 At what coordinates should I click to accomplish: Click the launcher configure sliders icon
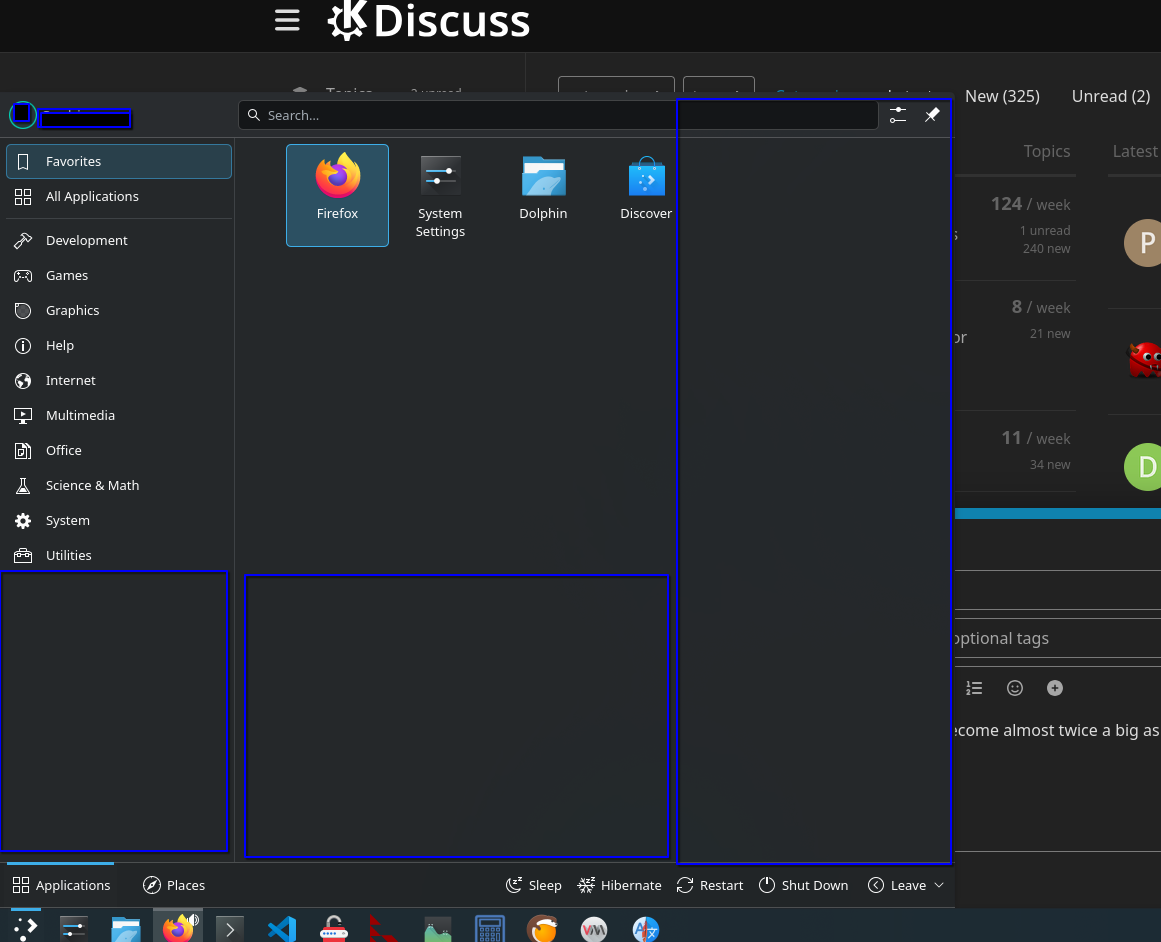(x=897, y=115)
